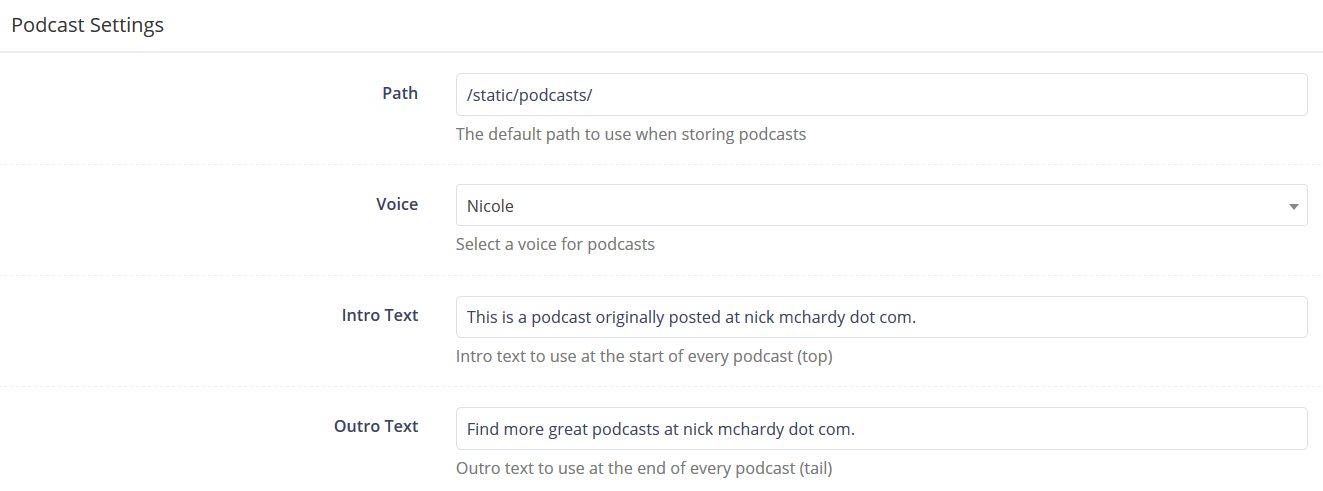Image resolution: width=1323 pixels, height=491 pixels.
Task: Focus the Intro Text input field
Action: 881,317
